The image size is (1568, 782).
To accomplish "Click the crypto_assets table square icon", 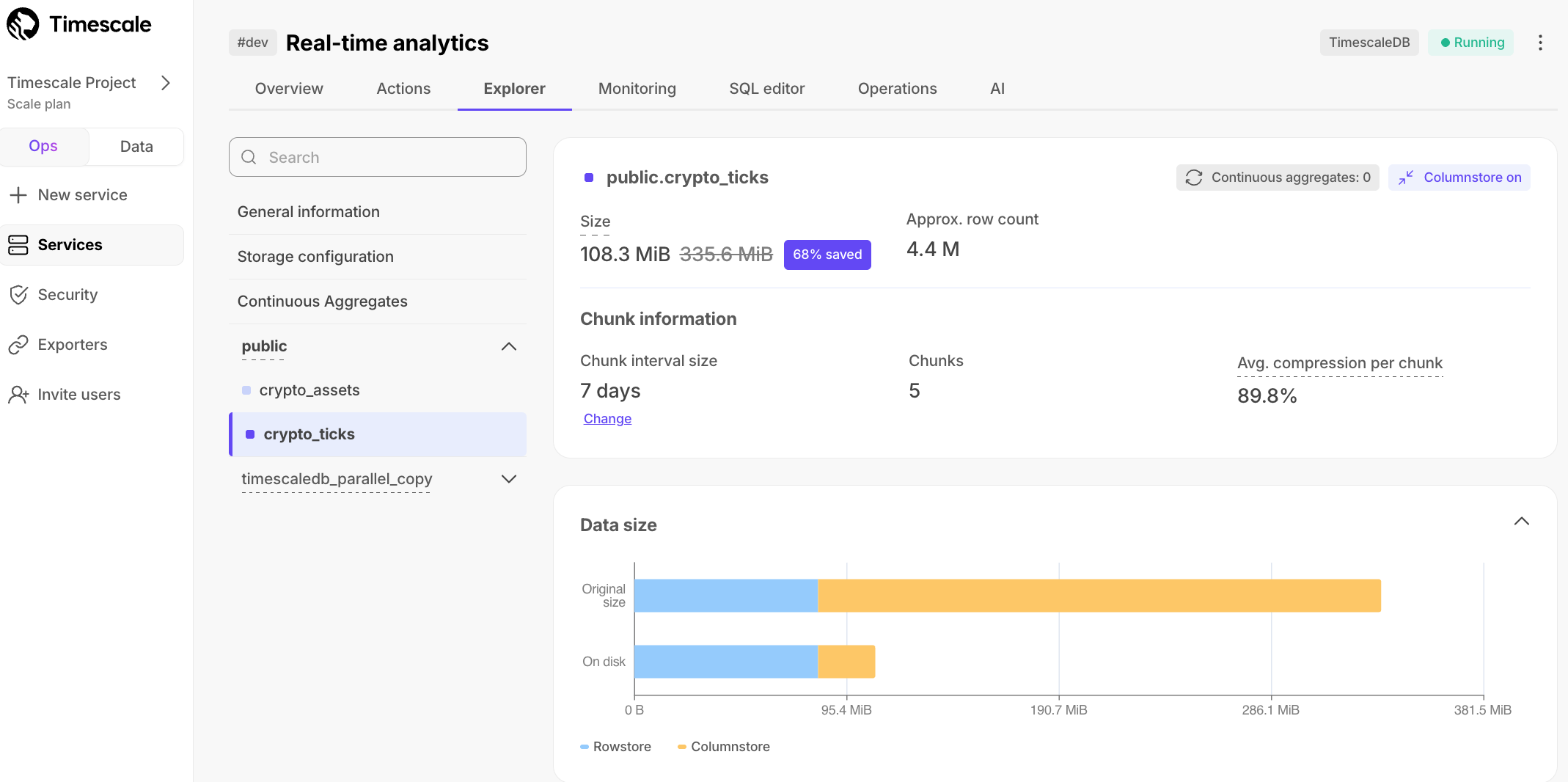I will [x=246, y=390].
